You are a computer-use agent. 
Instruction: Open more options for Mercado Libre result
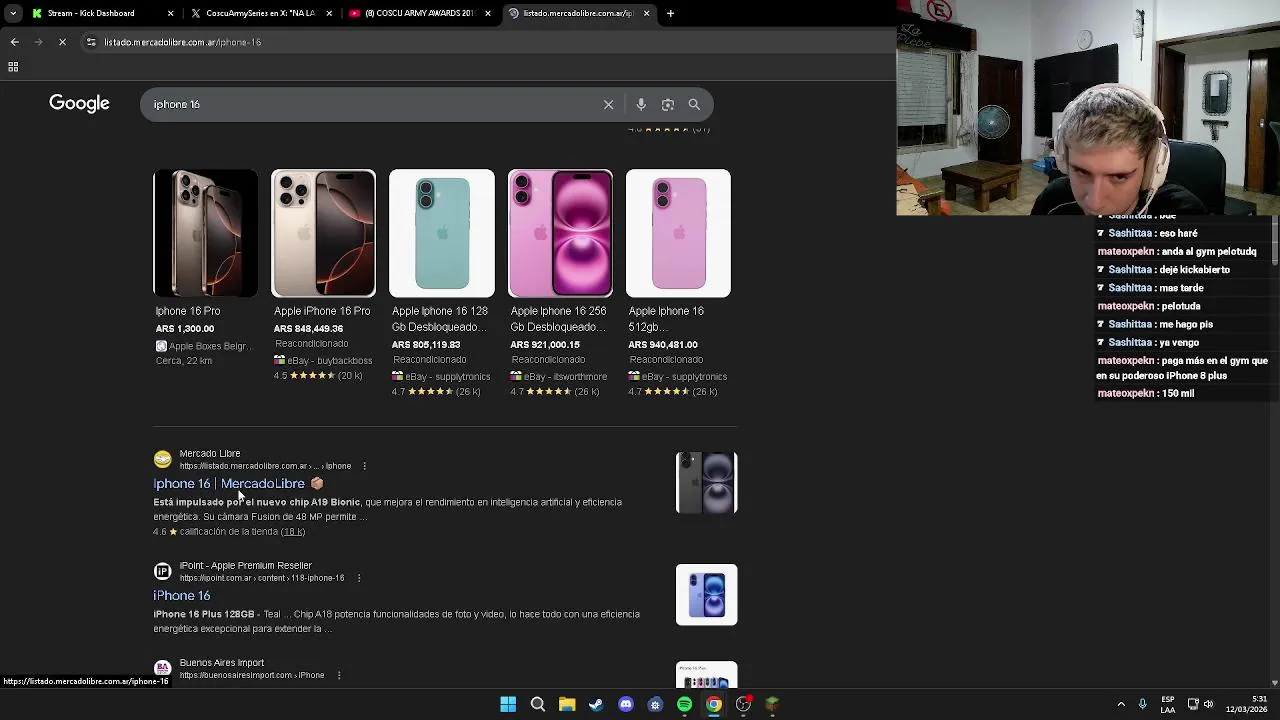(364, 466)
